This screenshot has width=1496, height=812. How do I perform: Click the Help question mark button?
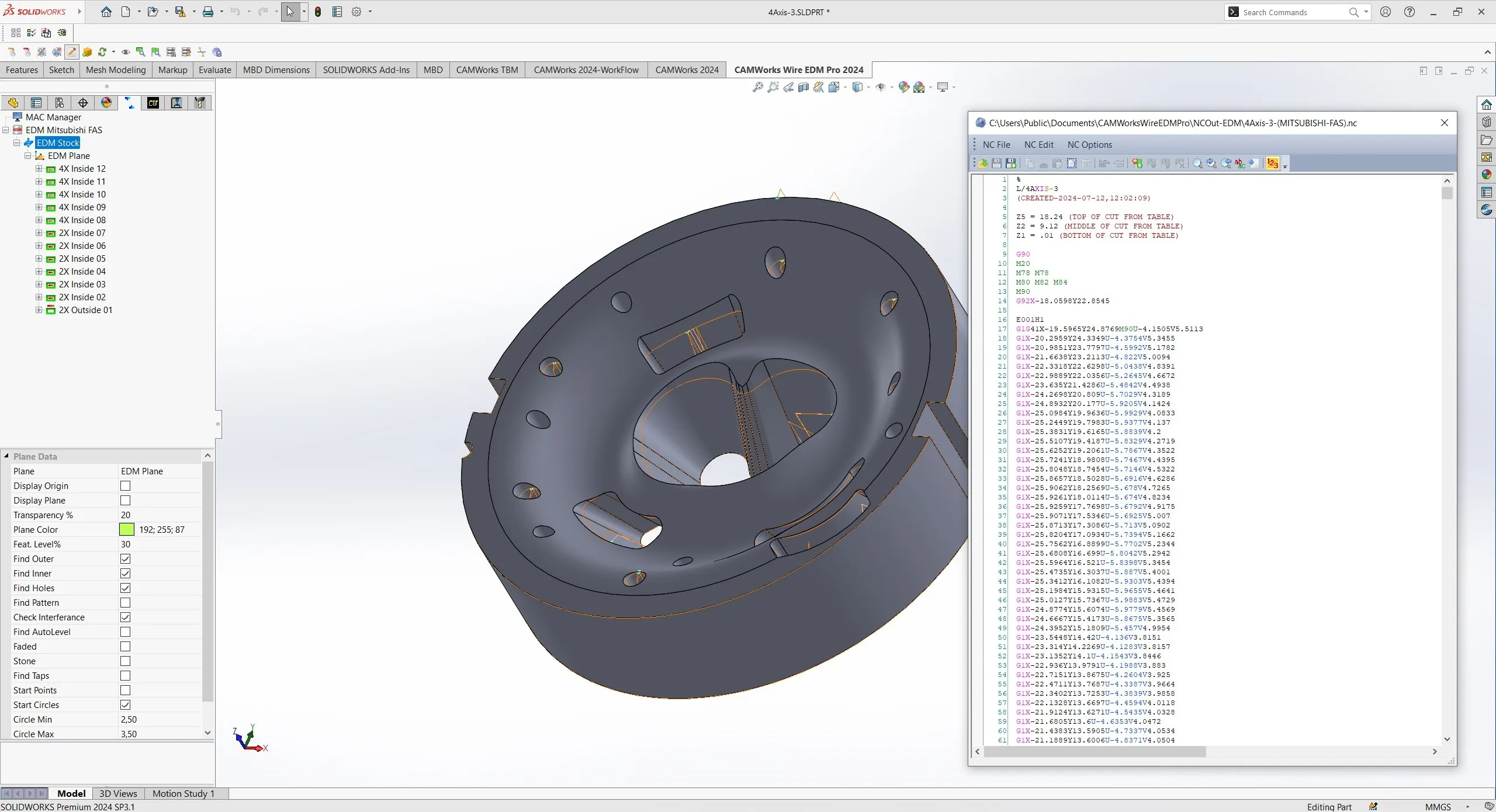click(x=1410, y=12)
